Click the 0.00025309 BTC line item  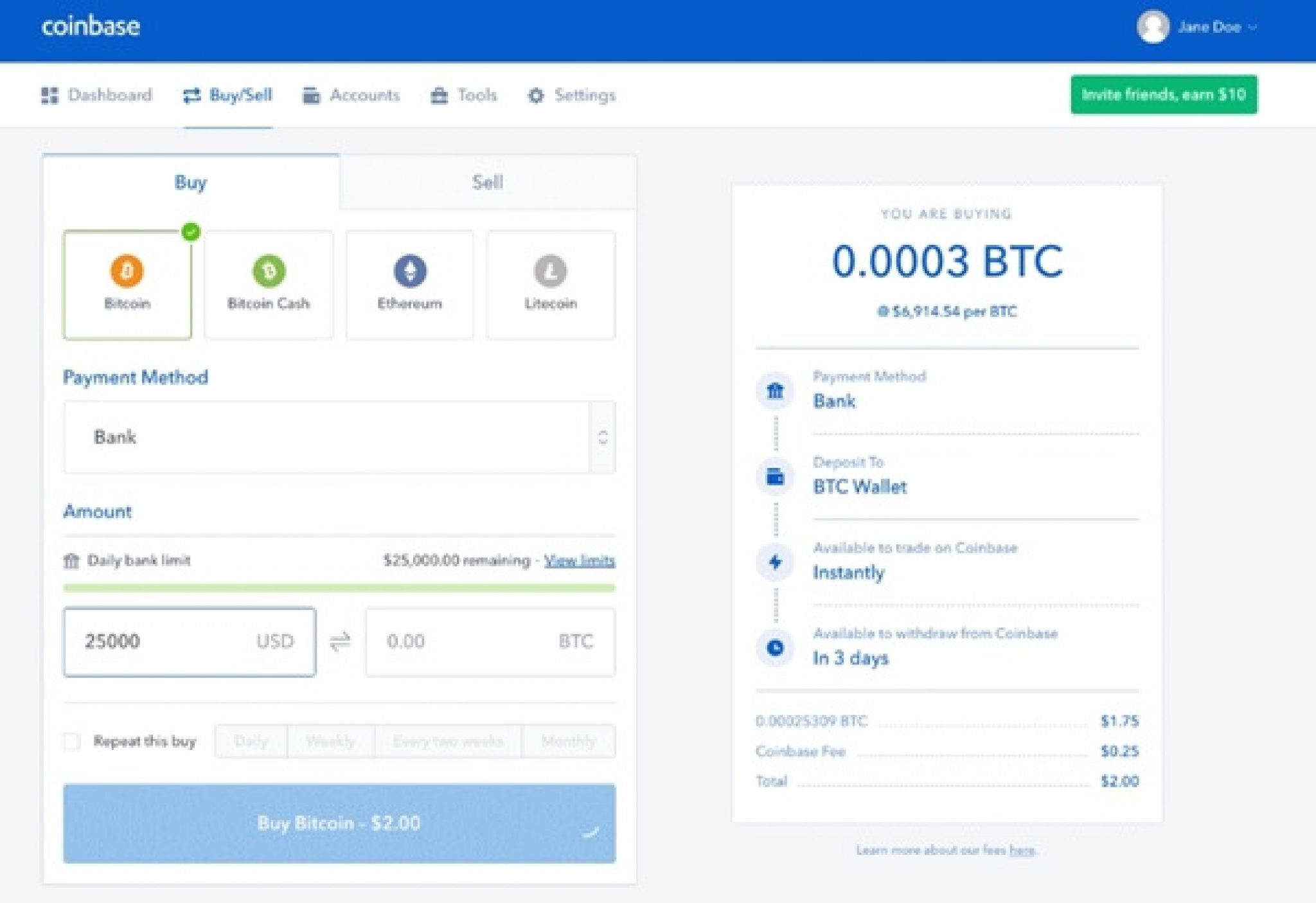click(947, 721)
